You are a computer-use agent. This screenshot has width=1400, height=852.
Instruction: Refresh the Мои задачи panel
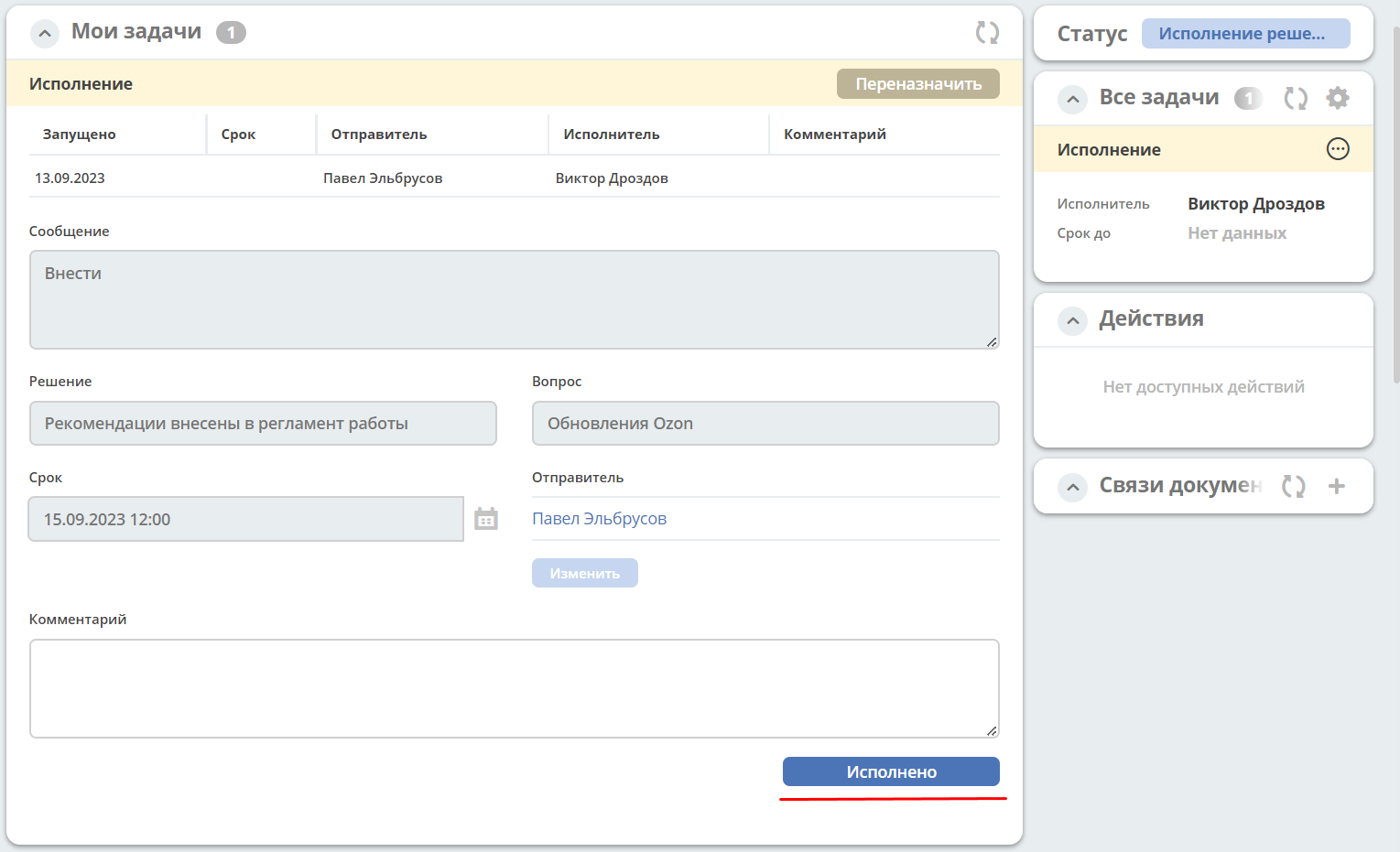point(987,33)
